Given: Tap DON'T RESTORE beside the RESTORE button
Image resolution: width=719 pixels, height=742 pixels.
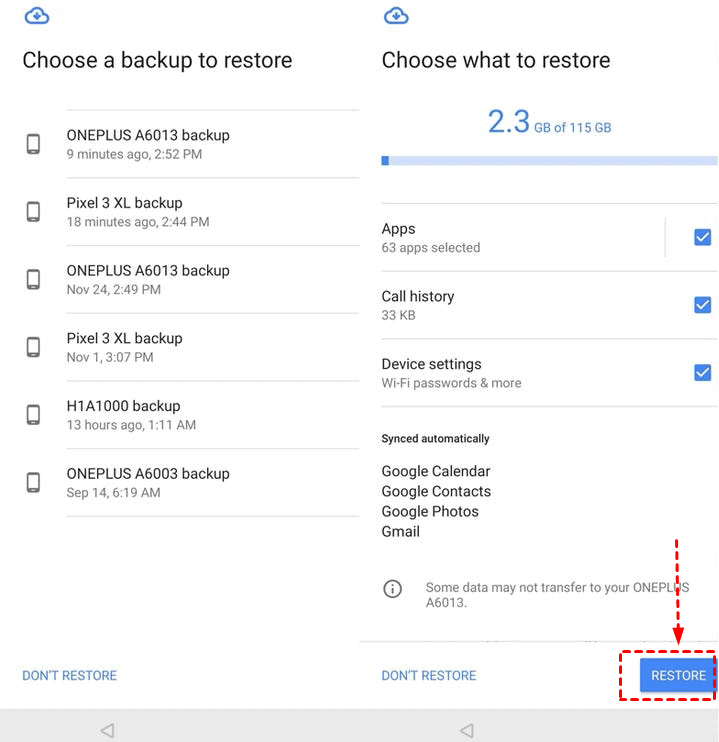Looking at the screenshot, I should (x=428, y=676).
